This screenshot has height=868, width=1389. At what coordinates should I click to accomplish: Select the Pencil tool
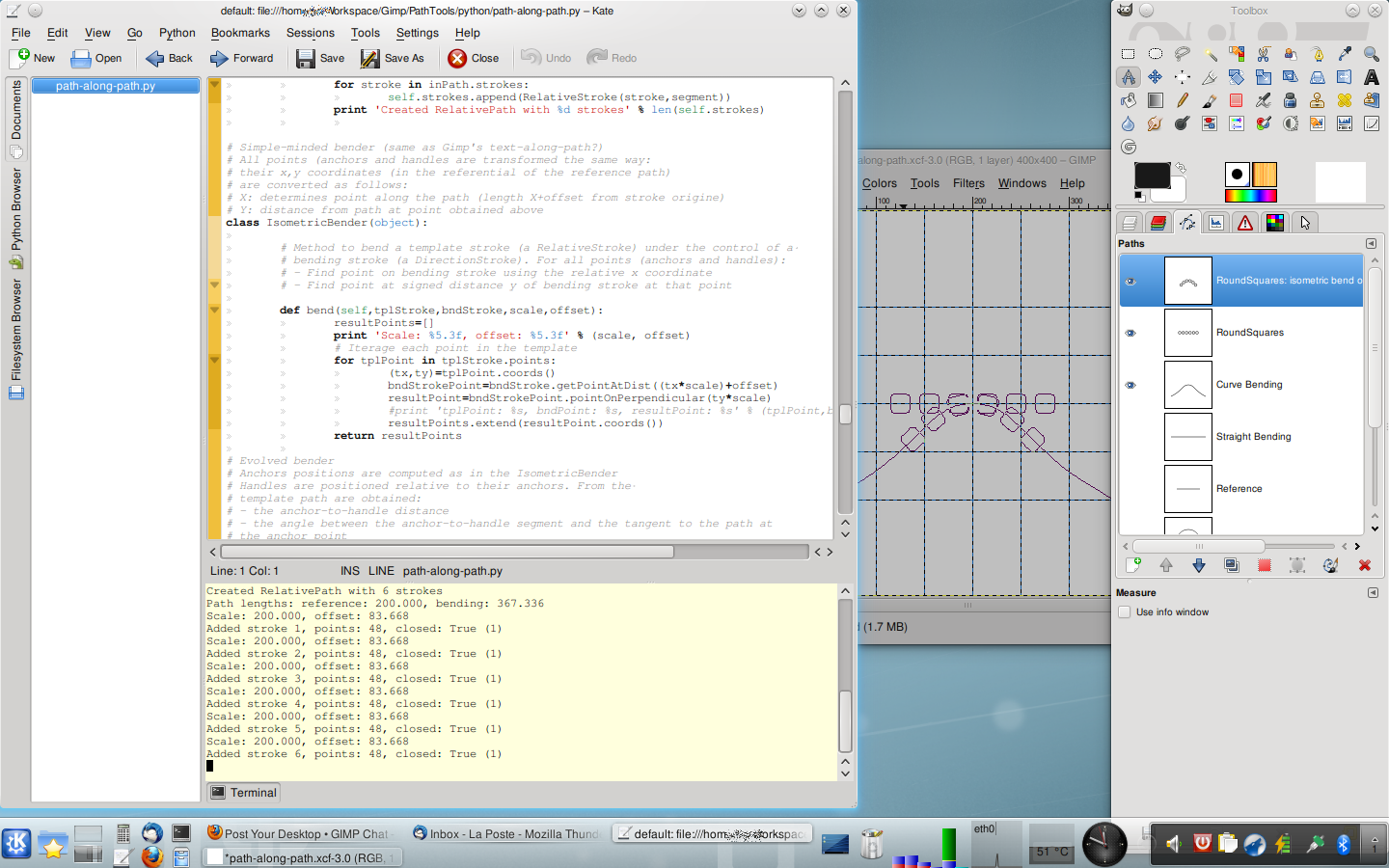(x=1182, y=100)
